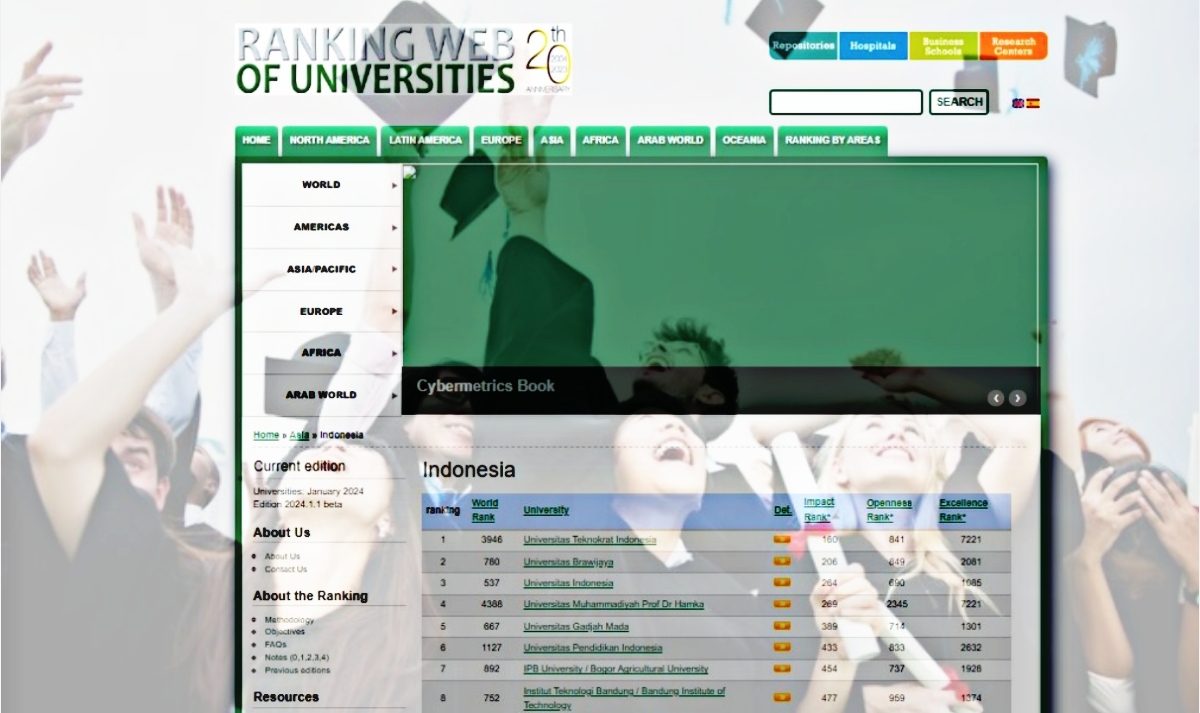The height and width of the screenshot is (713, 1200).
Task: Open IPB University / Bogor Agricultural University link
Action: (x=615, y=669)
